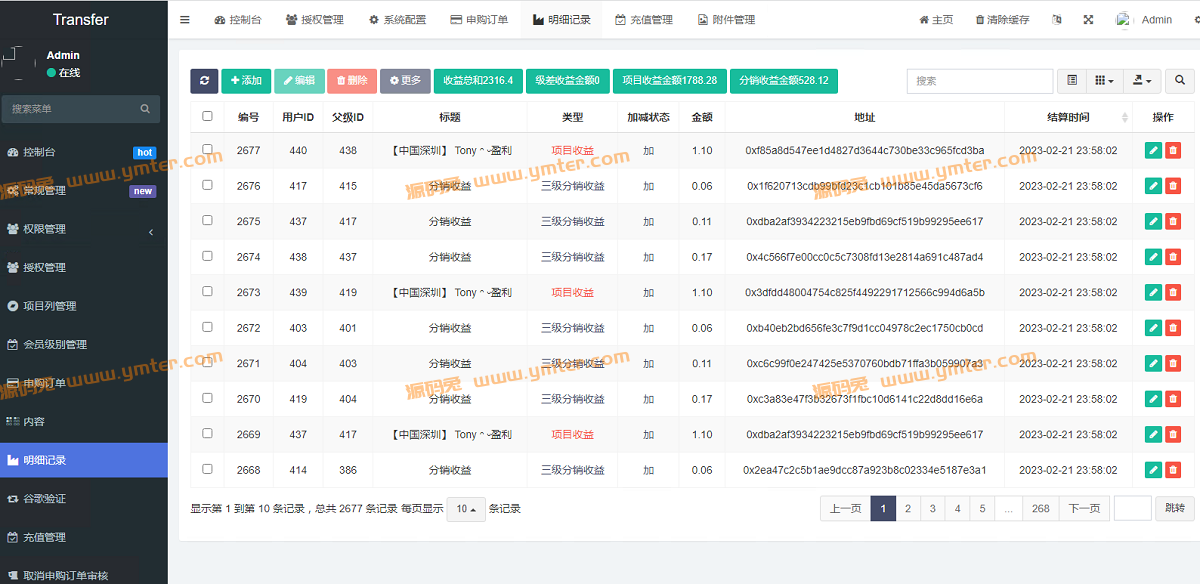Open 谷歌验证 in sidebar
The width and height of the screenshot is (1200, 584).
pos(84,498)
